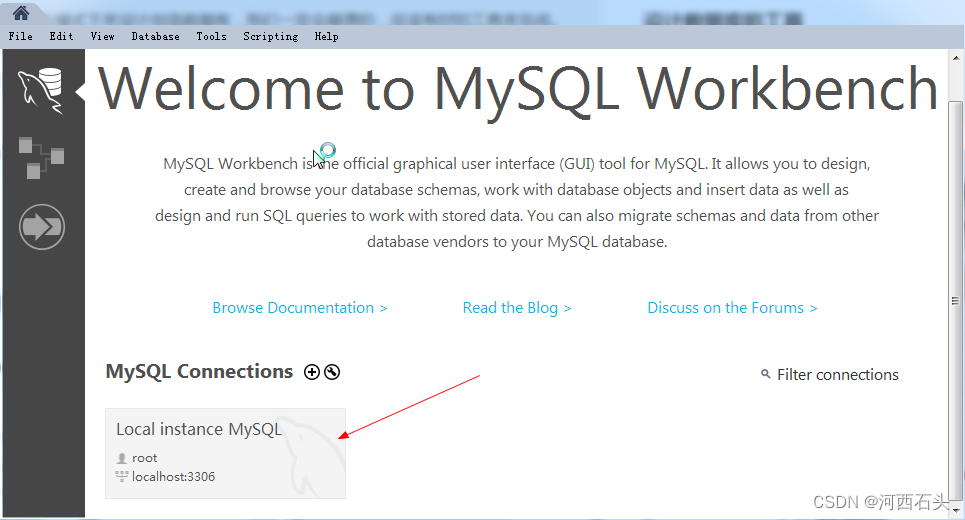Open the Database menu
965x520 pixels.
click(156, 36)
